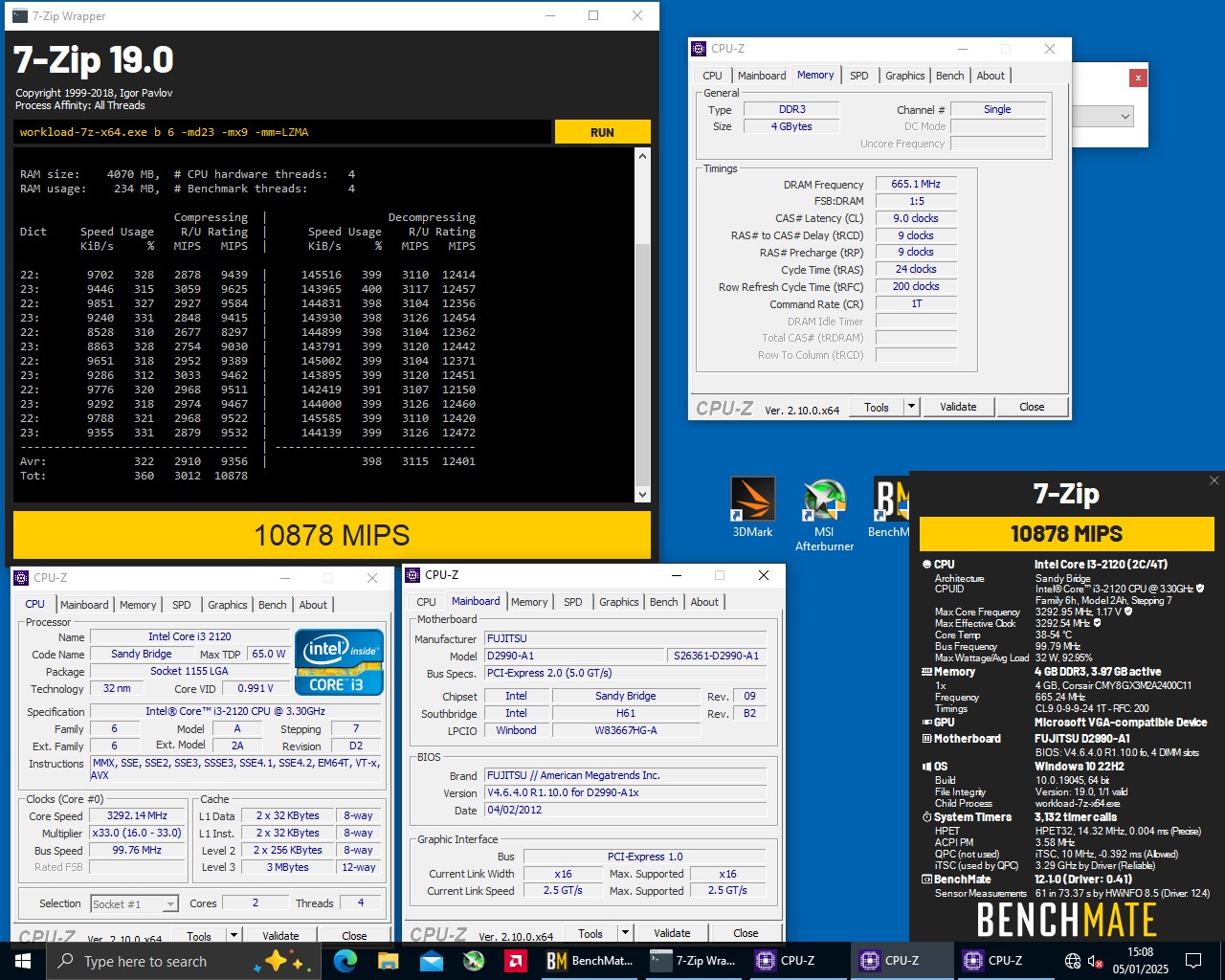The width and height of the screenshot is (1225, 980).
Task: Open the 3DMark desktop shortcut
Action: pyautogui.click(x=752, y=508)
